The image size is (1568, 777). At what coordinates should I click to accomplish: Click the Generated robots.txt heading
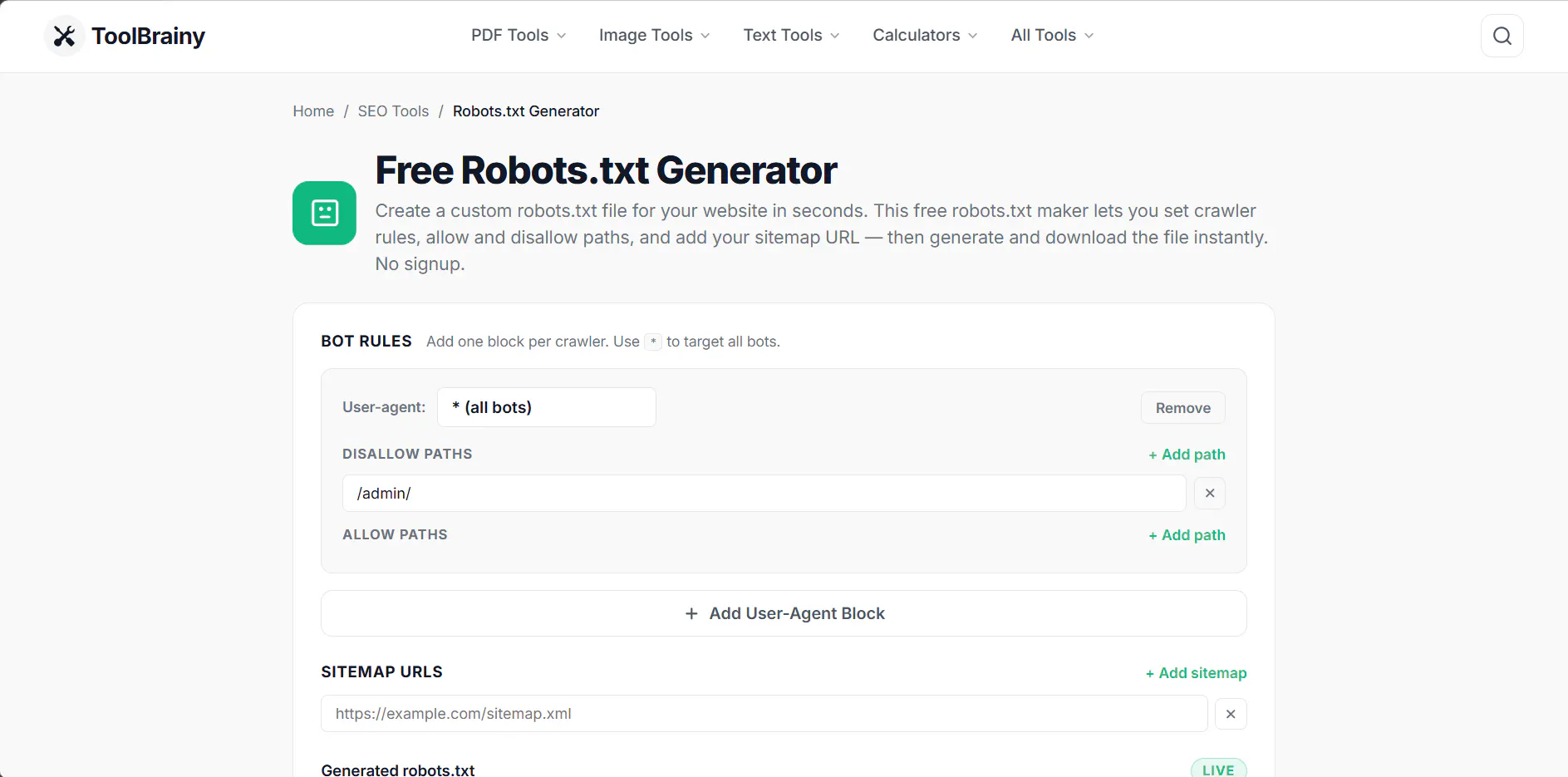(x=398, y=770)
